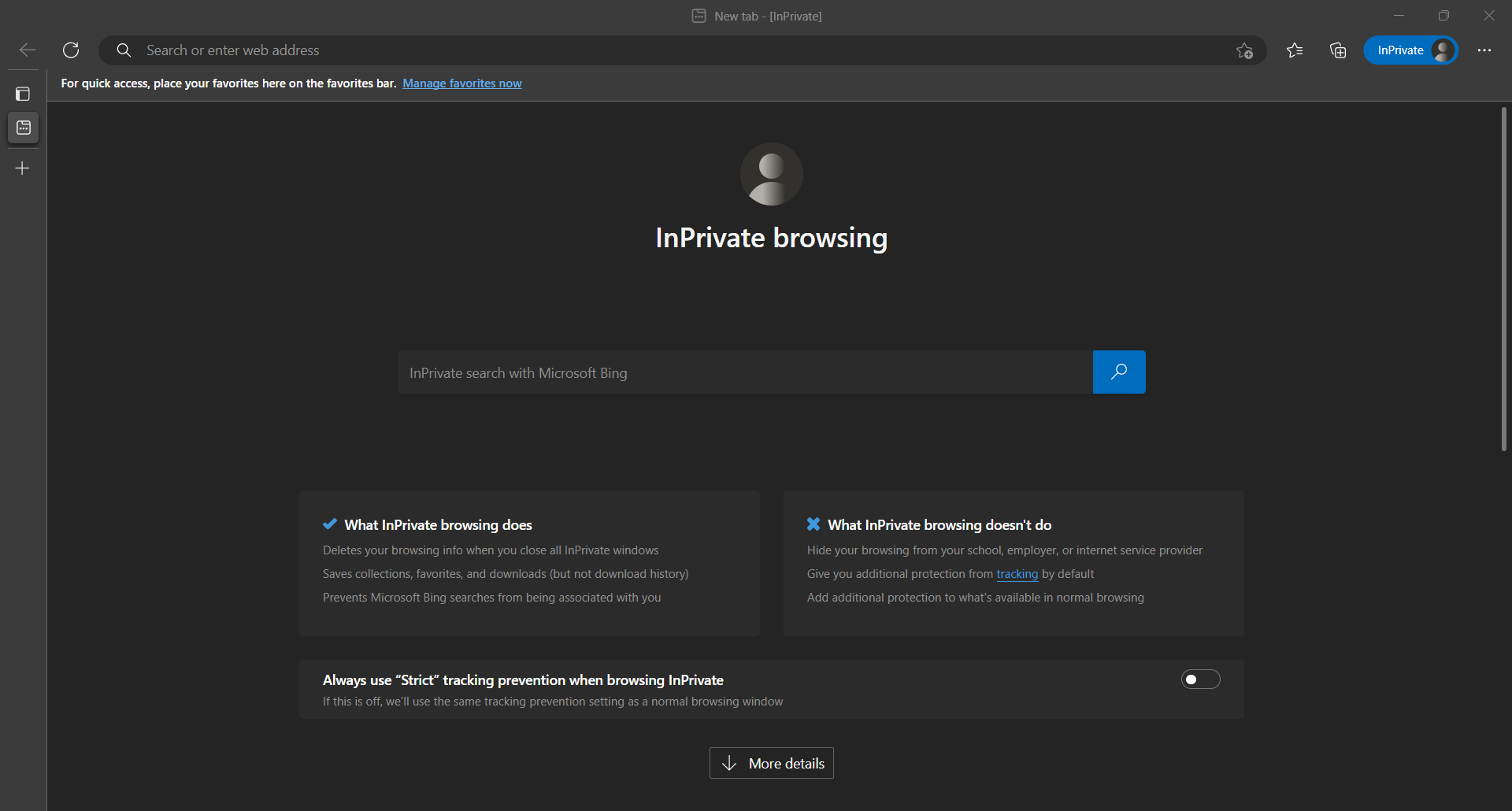Click the InPrivate profile button
Image resolution: width=1512 pixels, height=811 pixels.
pos(1410,50)
